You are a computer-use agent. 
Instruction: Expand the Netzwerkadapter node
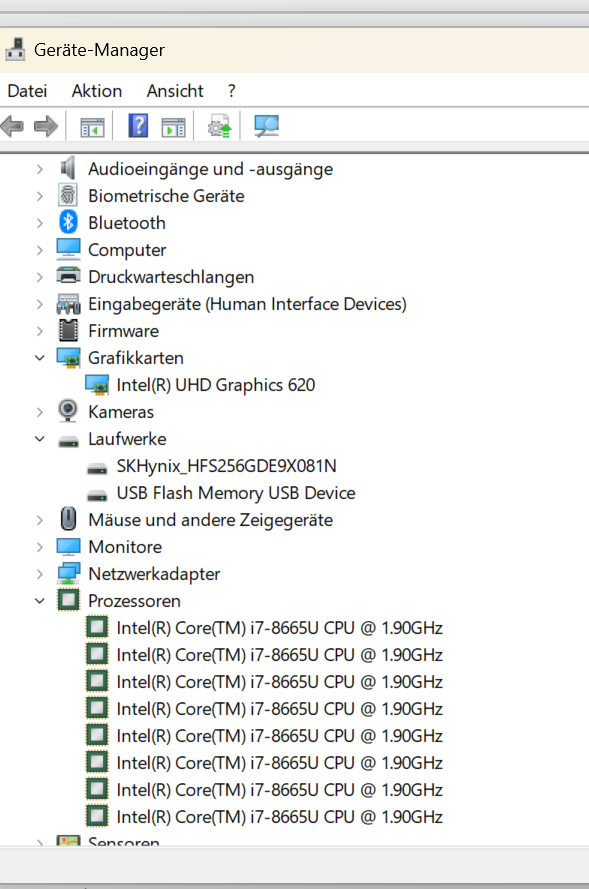coord(39,574)
